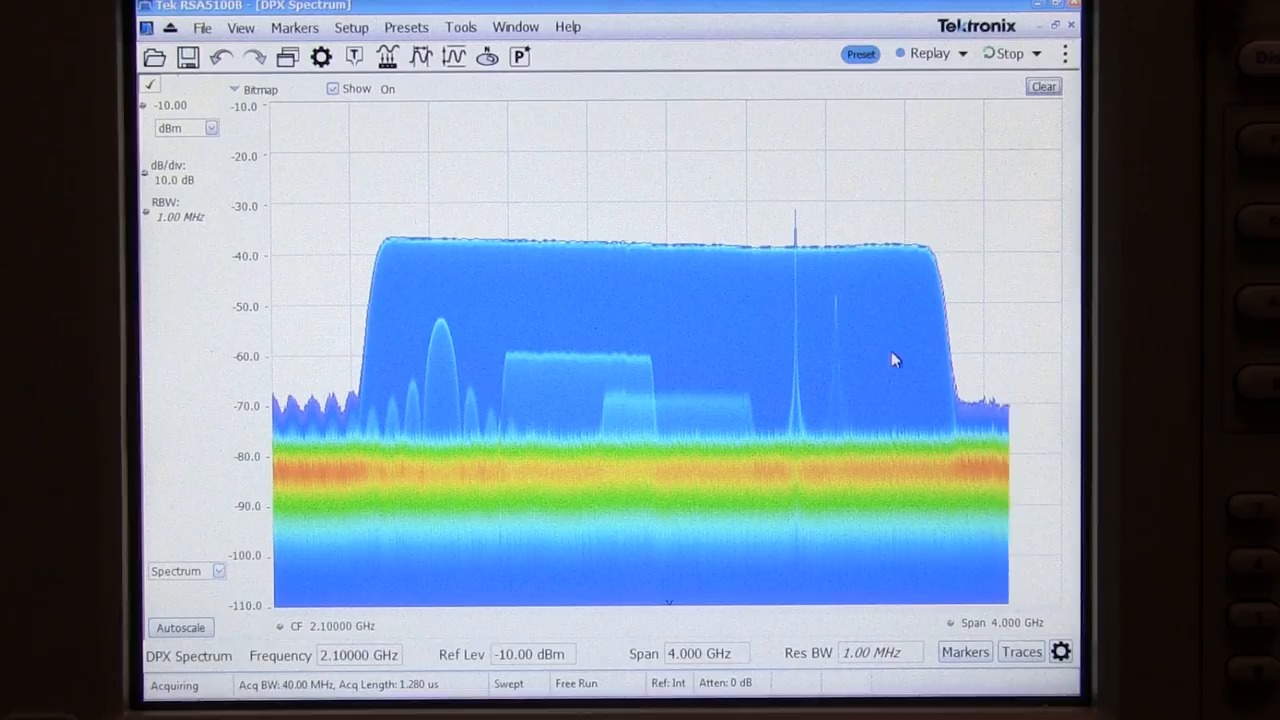This screenshot has height=720, width=1280.
Task: Open gear settings beside Traces button
Action: pyautogui.click(x=1061, y=652)
